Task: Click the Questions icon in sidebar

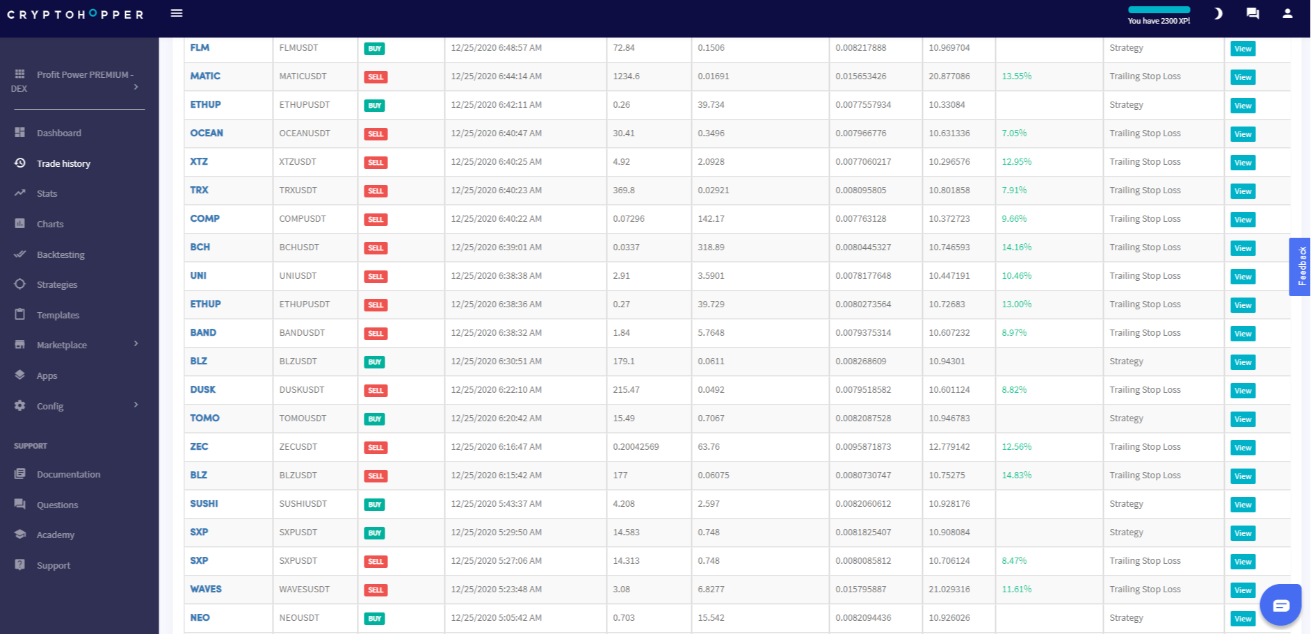Action: click(x=19, y=505)
